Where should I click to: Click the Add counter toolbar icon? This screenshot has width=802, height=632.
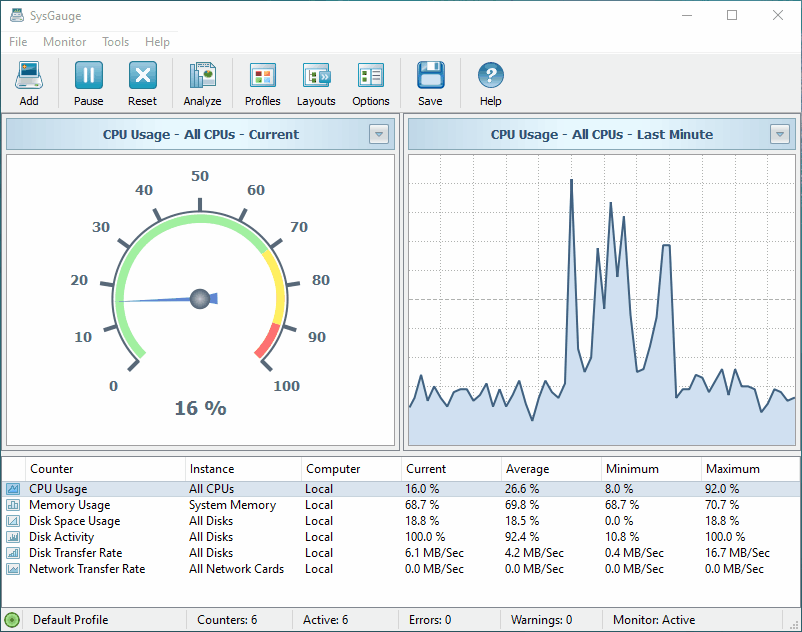[x=29, y=75]
